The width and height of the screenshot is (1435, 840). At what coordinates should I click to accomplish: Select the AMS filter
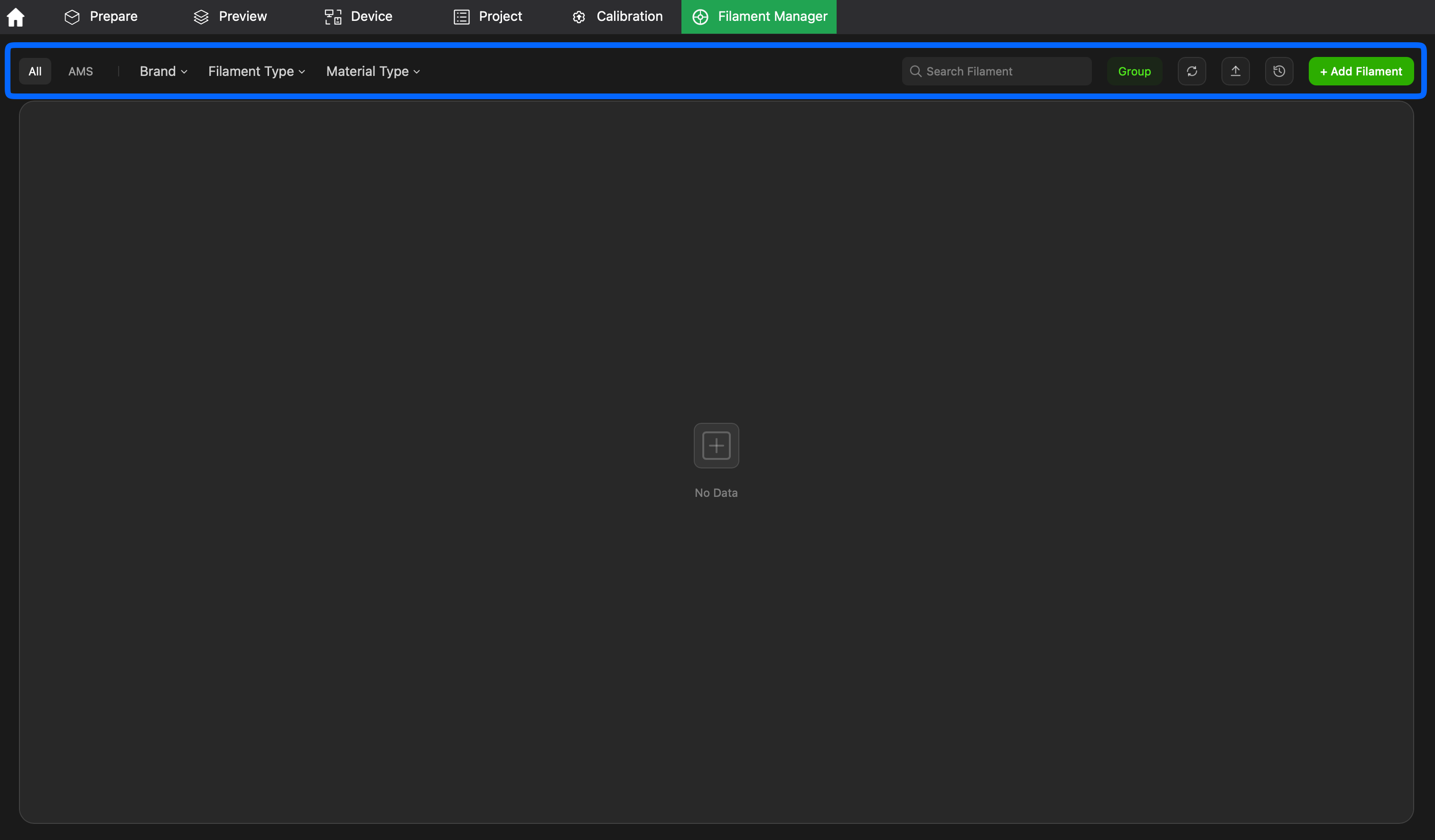[80, 71]
